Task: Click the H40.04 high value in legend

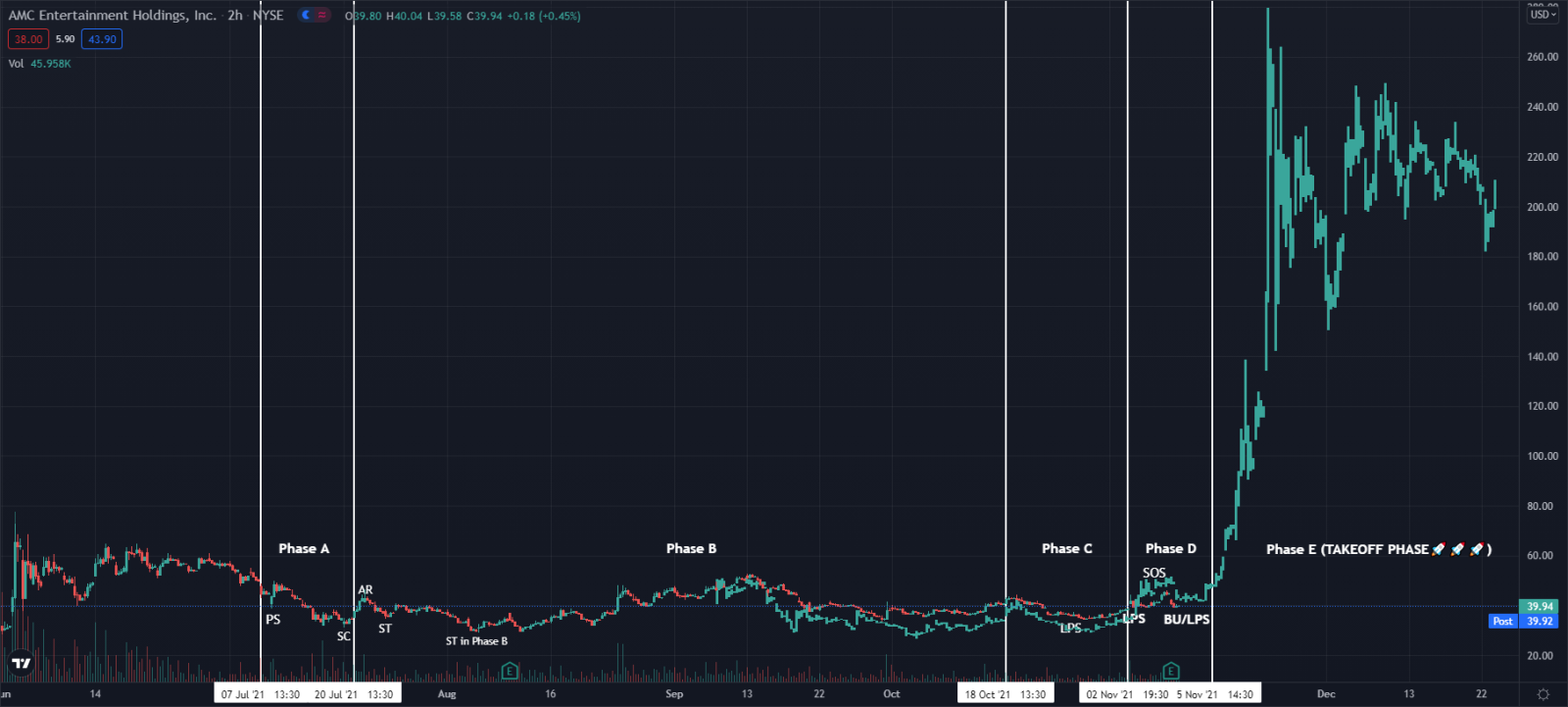Action: point(405,16)
